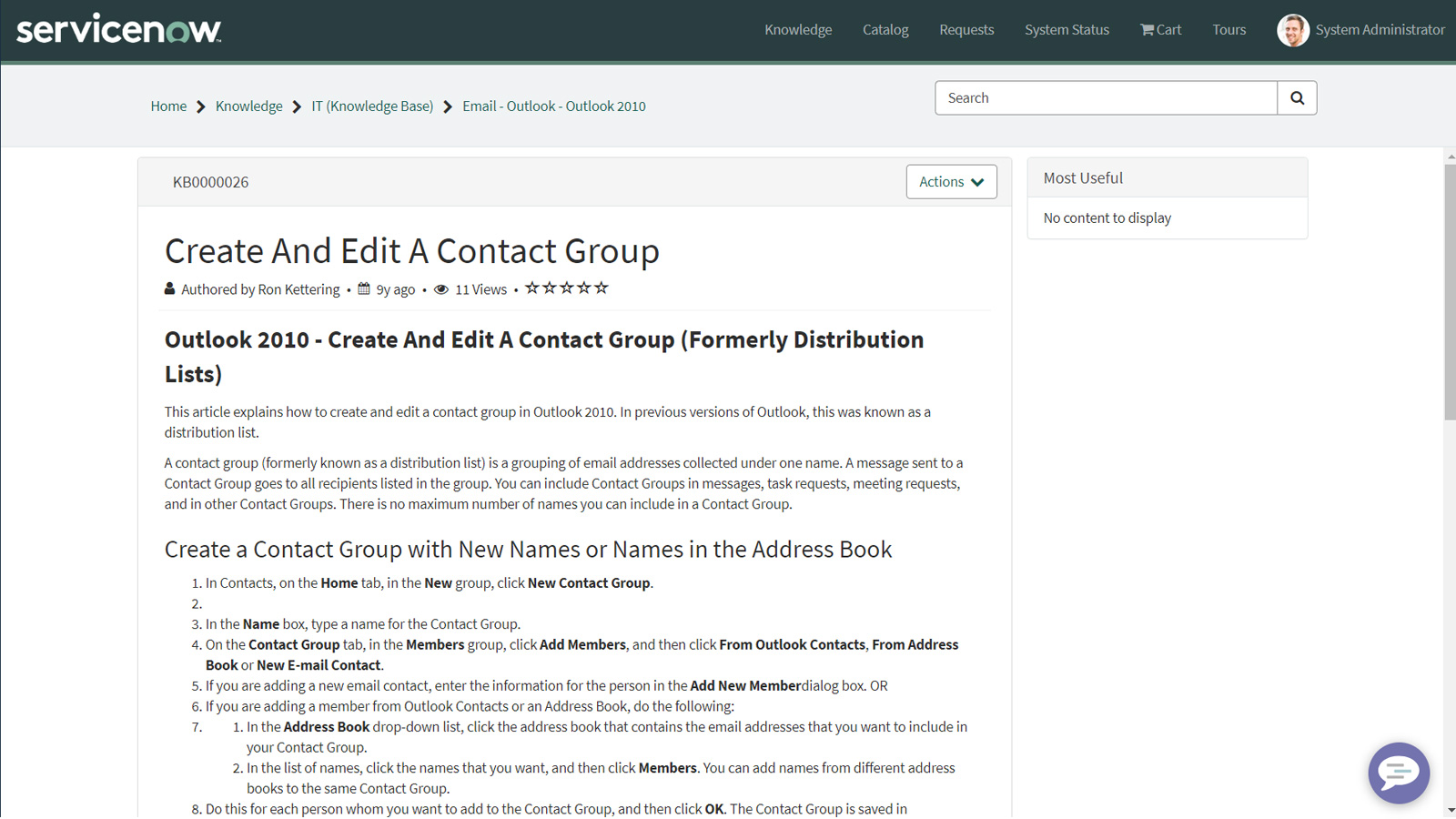
Task: Click article number KB0000026
Action: 210,182
